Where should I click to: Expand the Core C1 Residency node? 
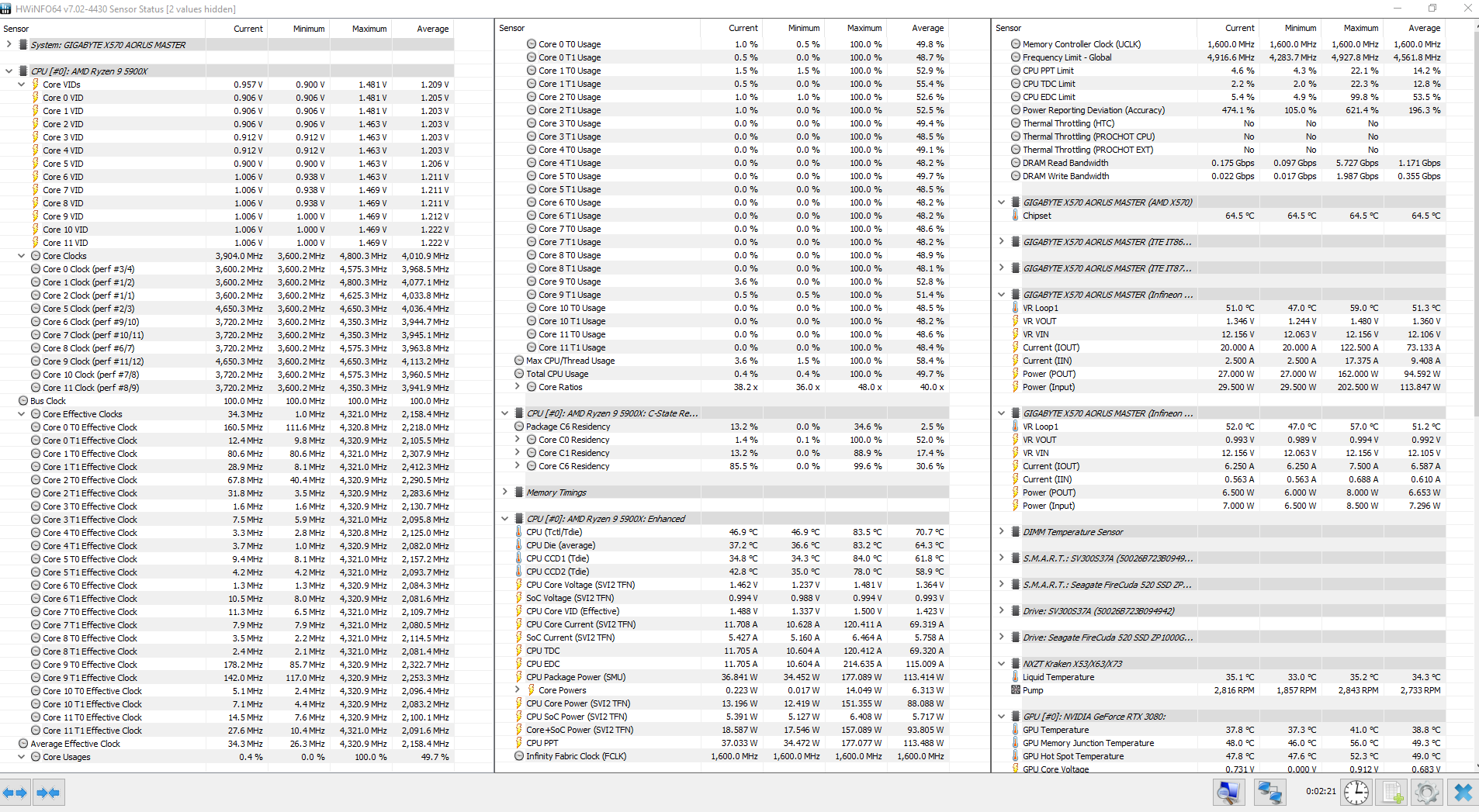(x=517, y=453)
